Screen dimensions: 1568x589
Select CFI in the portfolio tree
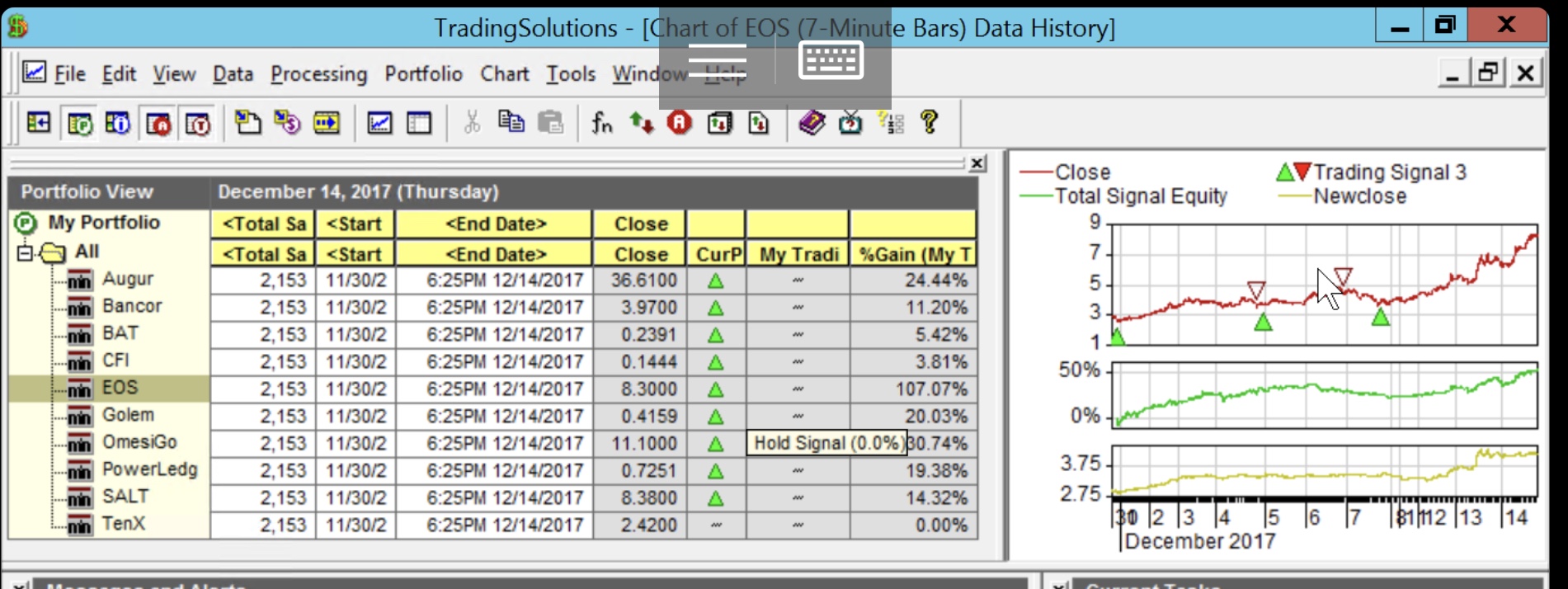click(115, 360)
